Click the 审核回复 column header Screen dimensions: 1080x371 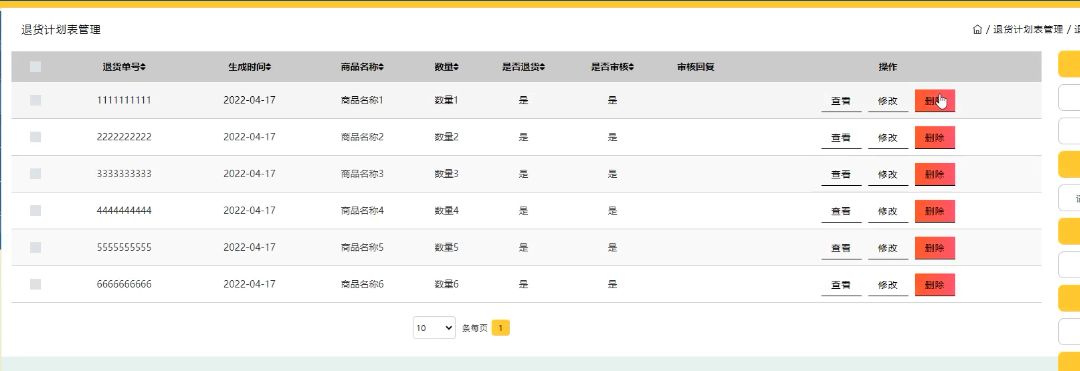pyautogui.click(x=696, y=67)
